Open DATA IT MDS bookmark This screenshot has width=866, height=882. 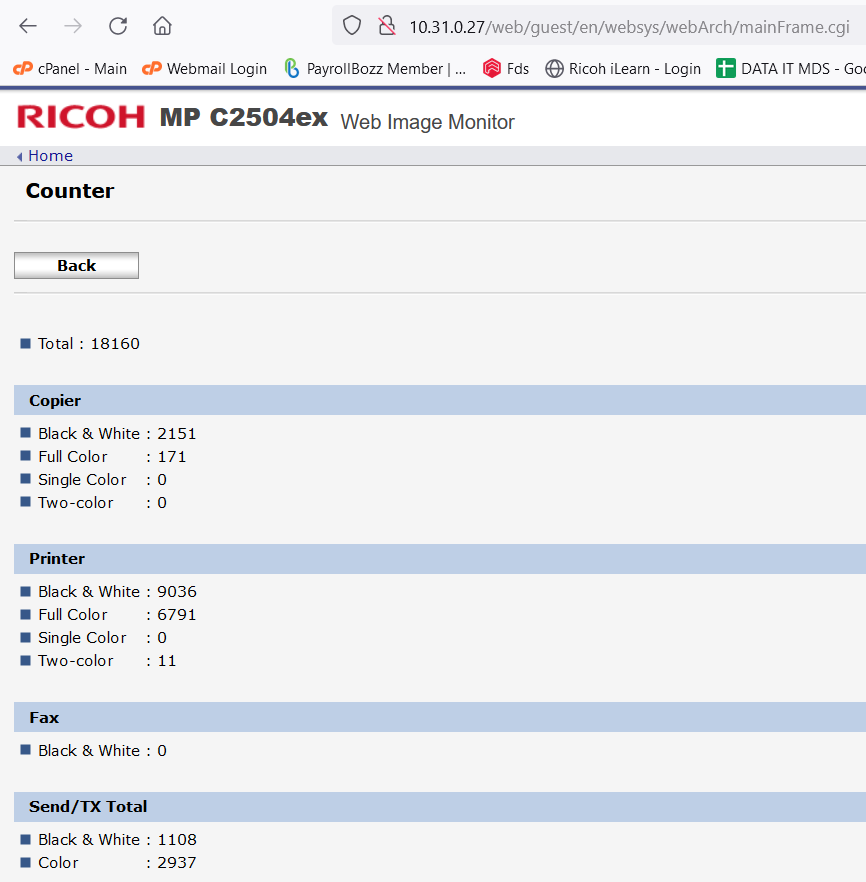pyautogui.click(x=790, y=69)
